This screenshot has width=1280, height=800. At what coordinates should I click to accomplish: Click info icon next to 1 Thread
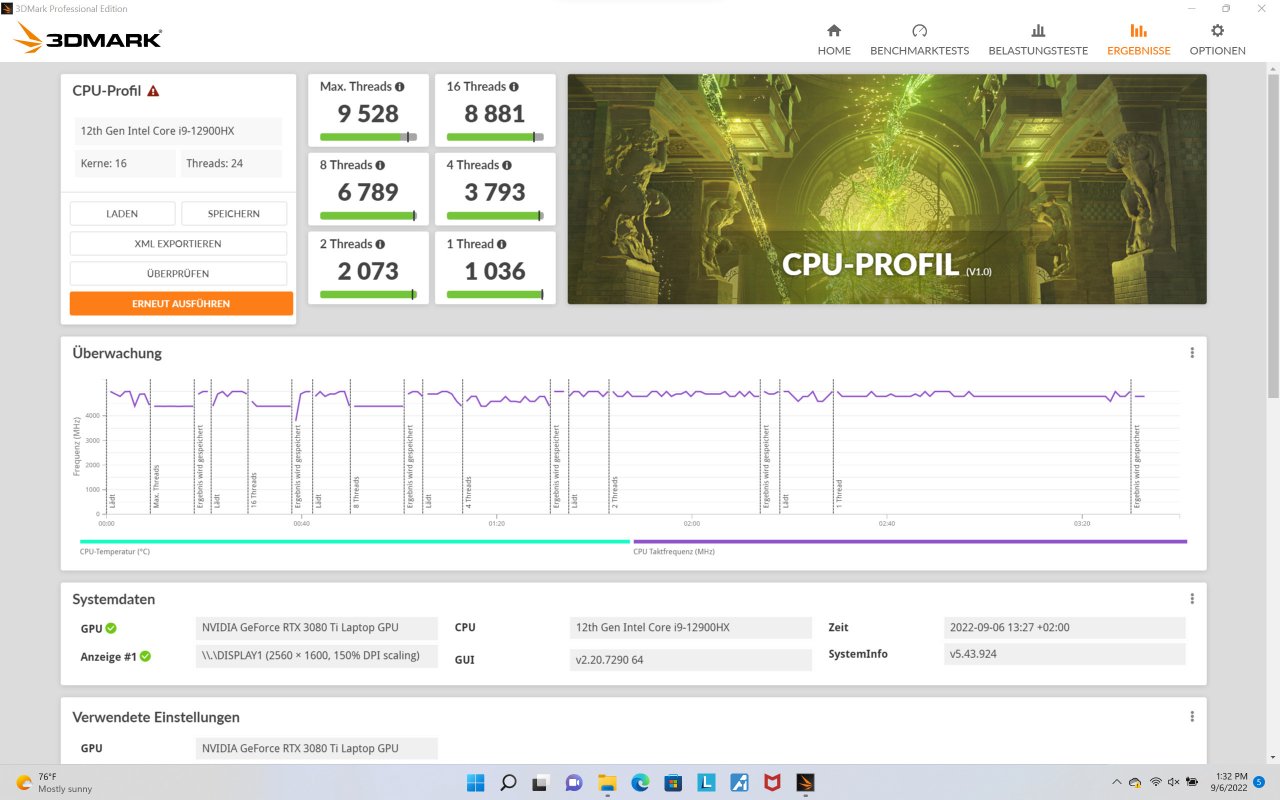501,244
